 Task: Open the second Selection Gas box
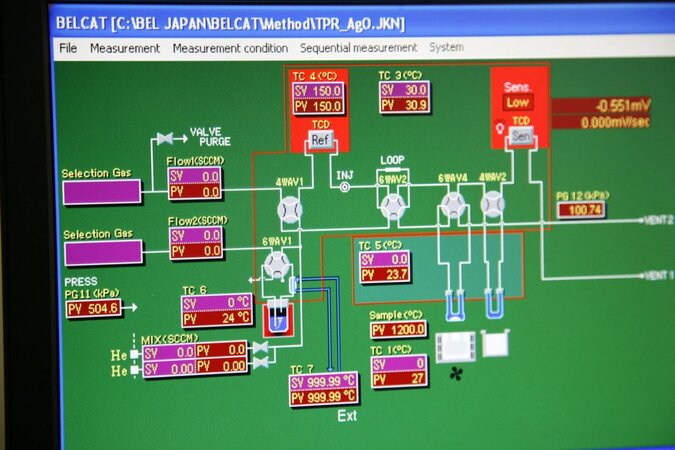[x=102, y=252]
